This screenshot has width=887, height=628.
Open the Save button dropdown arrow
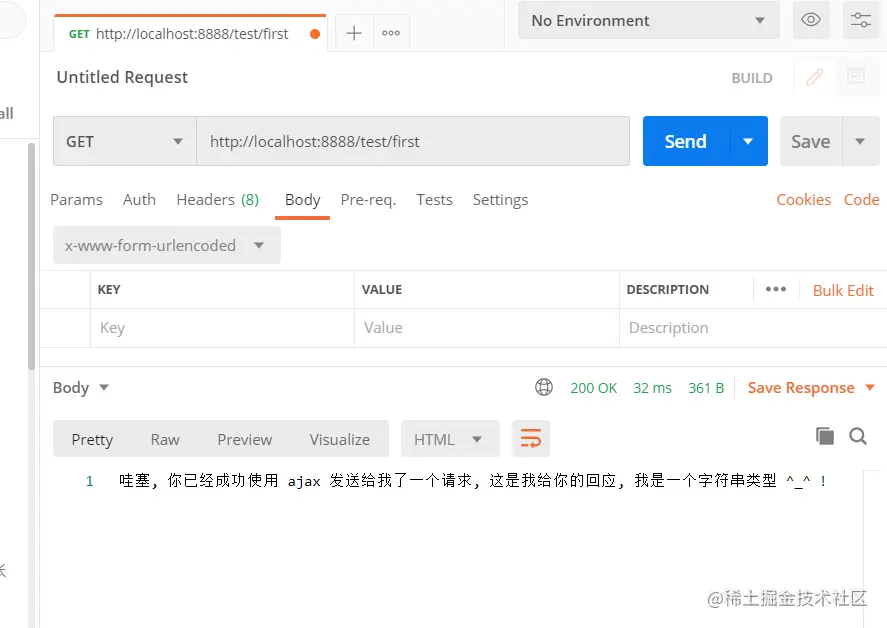[x=860, y=141]
